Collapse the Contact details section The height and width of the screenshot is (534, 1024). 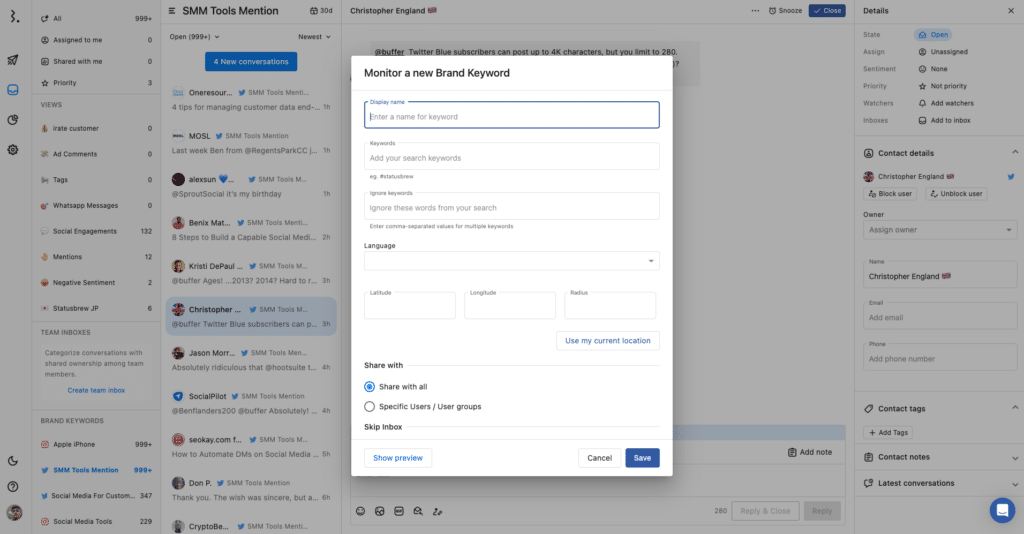click(x=1015, y=152)
